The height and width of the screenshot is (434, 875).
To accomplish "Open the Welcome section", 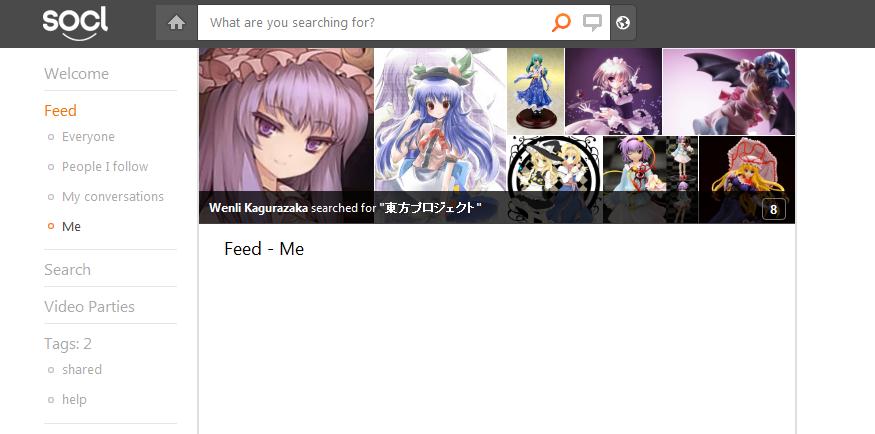I will 76,74.
